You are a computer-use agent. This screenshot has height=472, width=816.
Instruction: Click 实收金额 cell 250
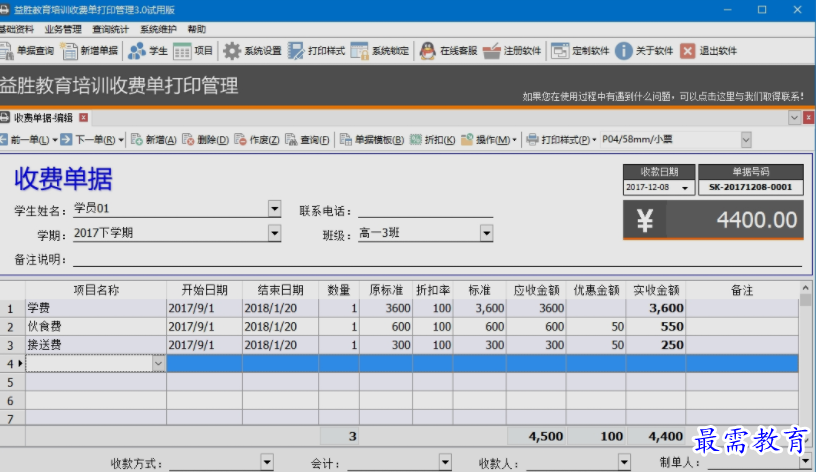tap(656, 345)
